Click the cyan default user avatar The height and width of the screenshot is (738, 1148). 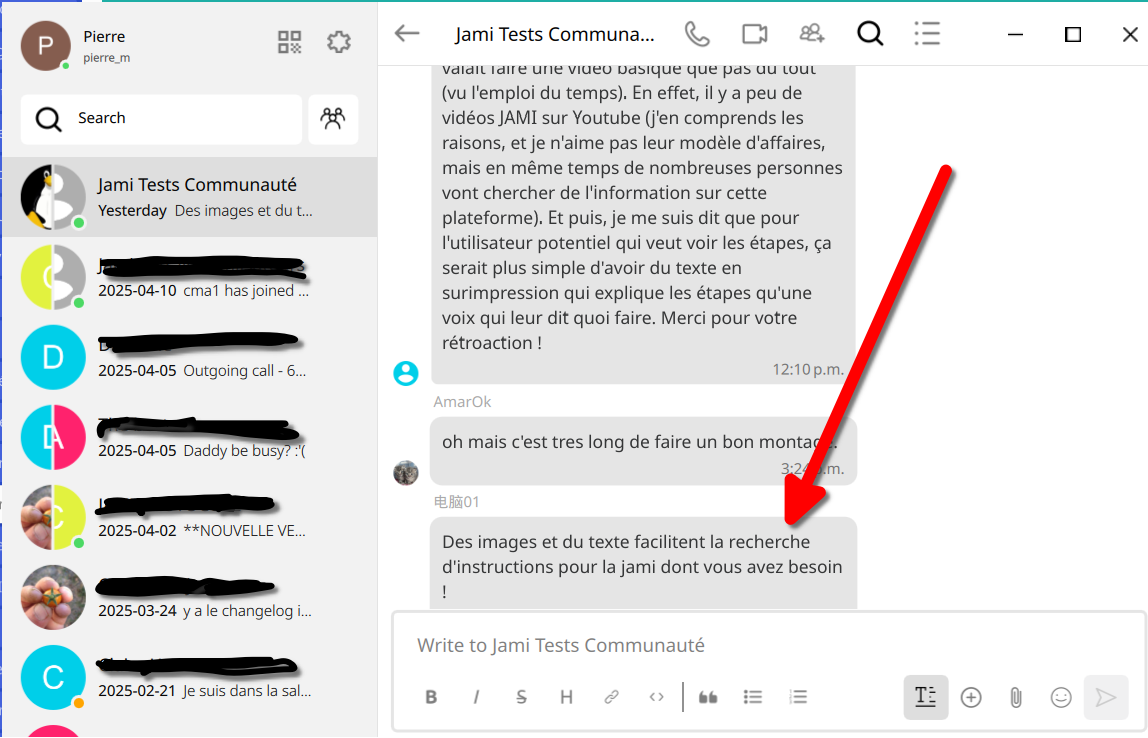[x=406, y=373]
